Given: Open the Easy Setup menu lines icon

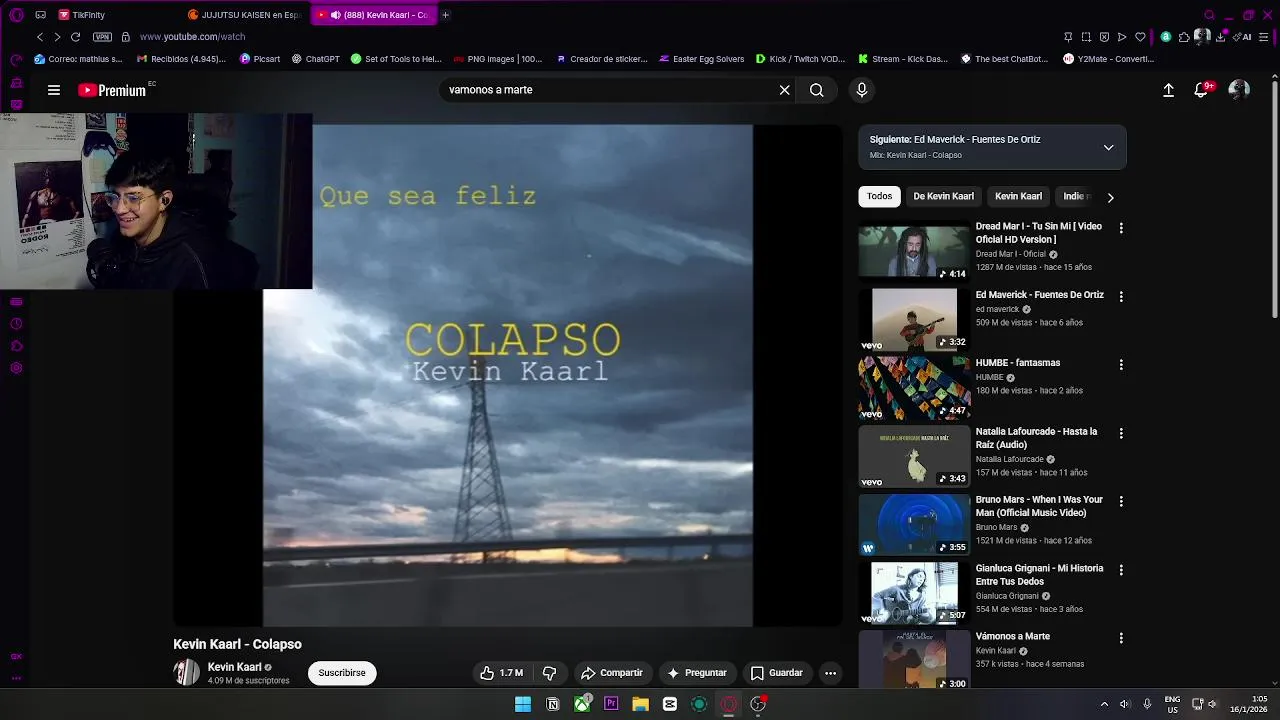Looking at the screenshot, I should 1264,37.
